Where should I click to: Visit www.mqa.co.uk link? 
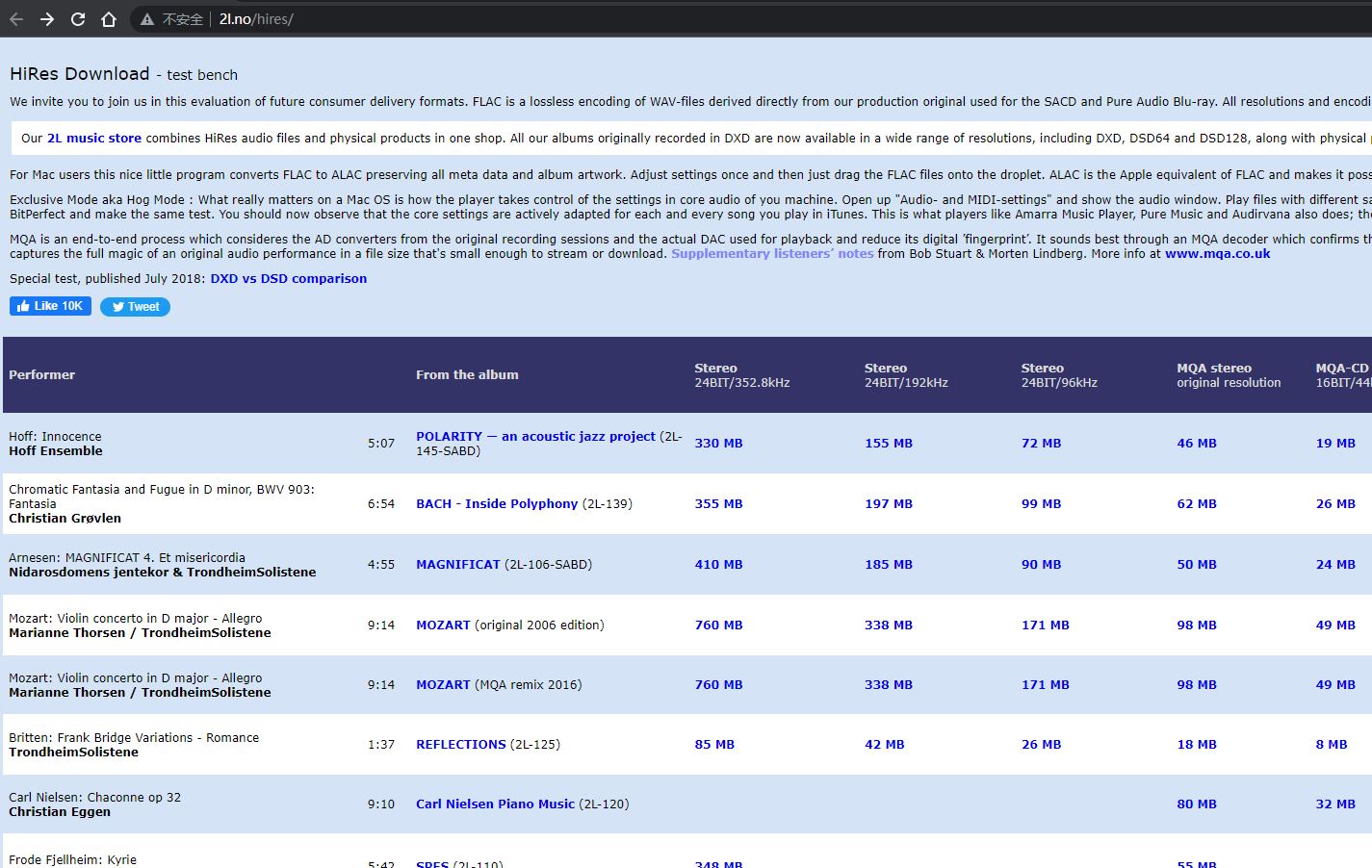coord(1217,254)
